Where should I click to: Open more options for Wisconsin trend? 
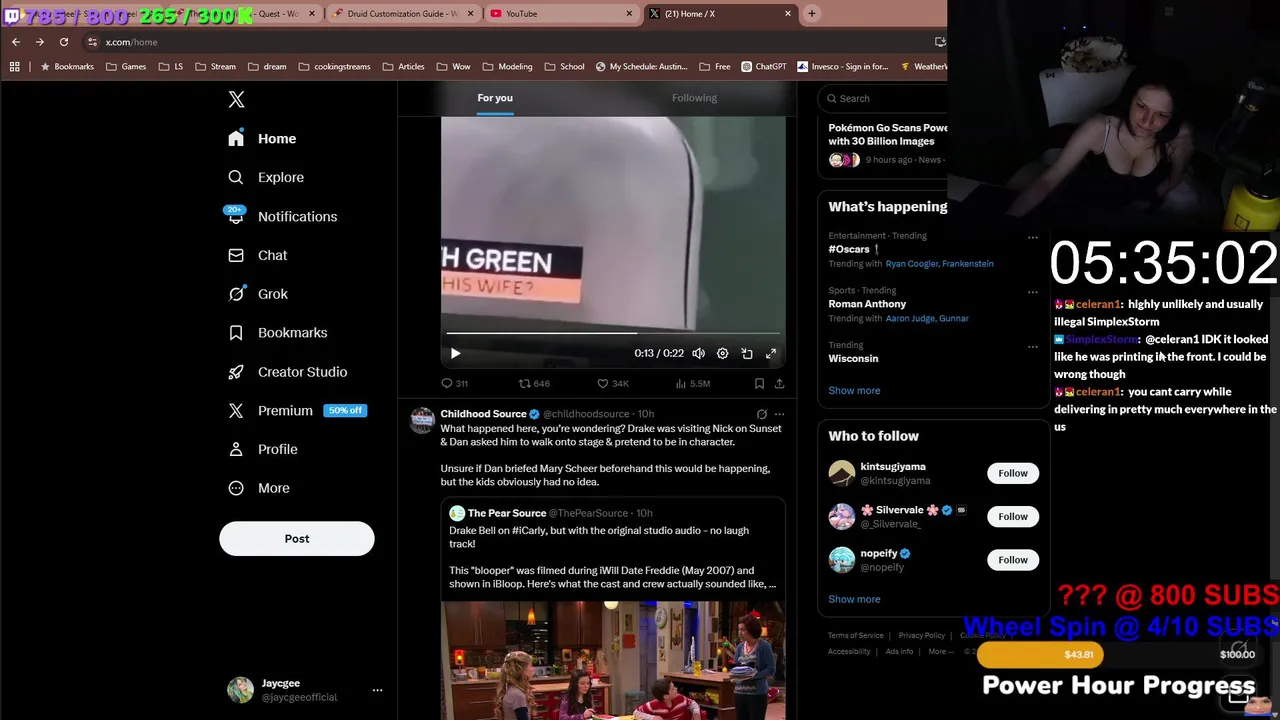point(1032,347)
